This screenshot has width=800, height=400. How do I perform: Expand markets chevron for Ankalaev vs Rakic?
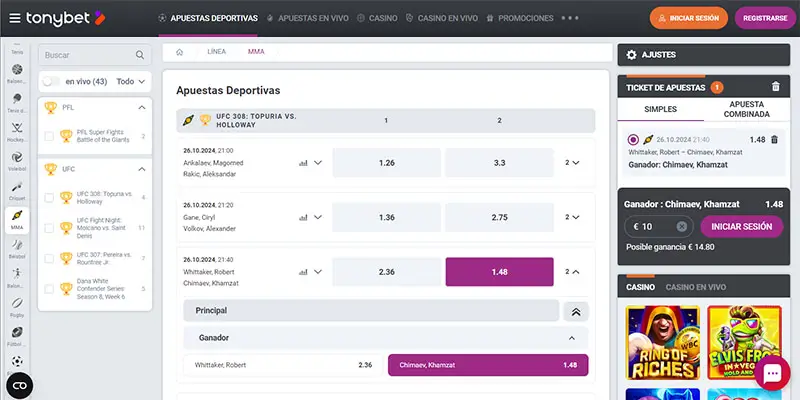[x=318, y=163]
